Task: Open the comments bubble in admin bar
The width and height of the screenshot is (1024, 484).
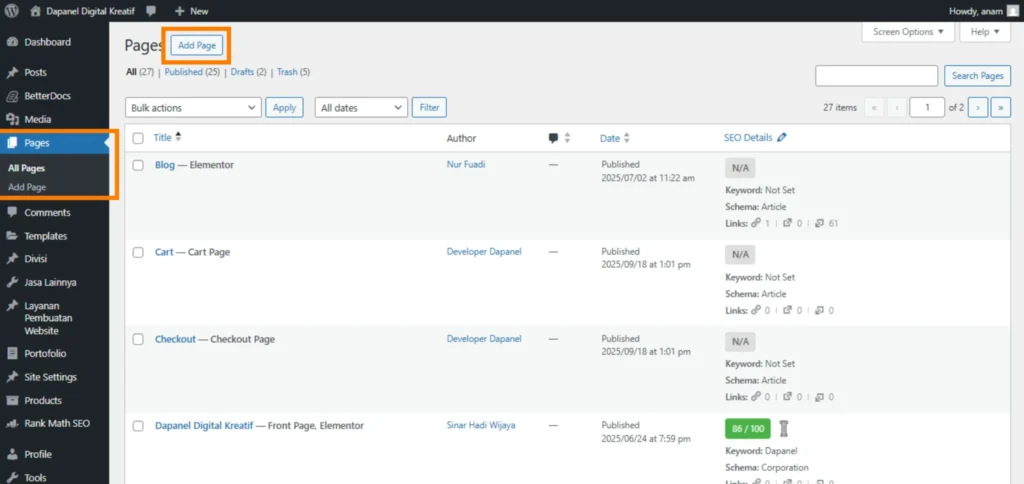Action: pyautogui.click(x=152, y=10)
